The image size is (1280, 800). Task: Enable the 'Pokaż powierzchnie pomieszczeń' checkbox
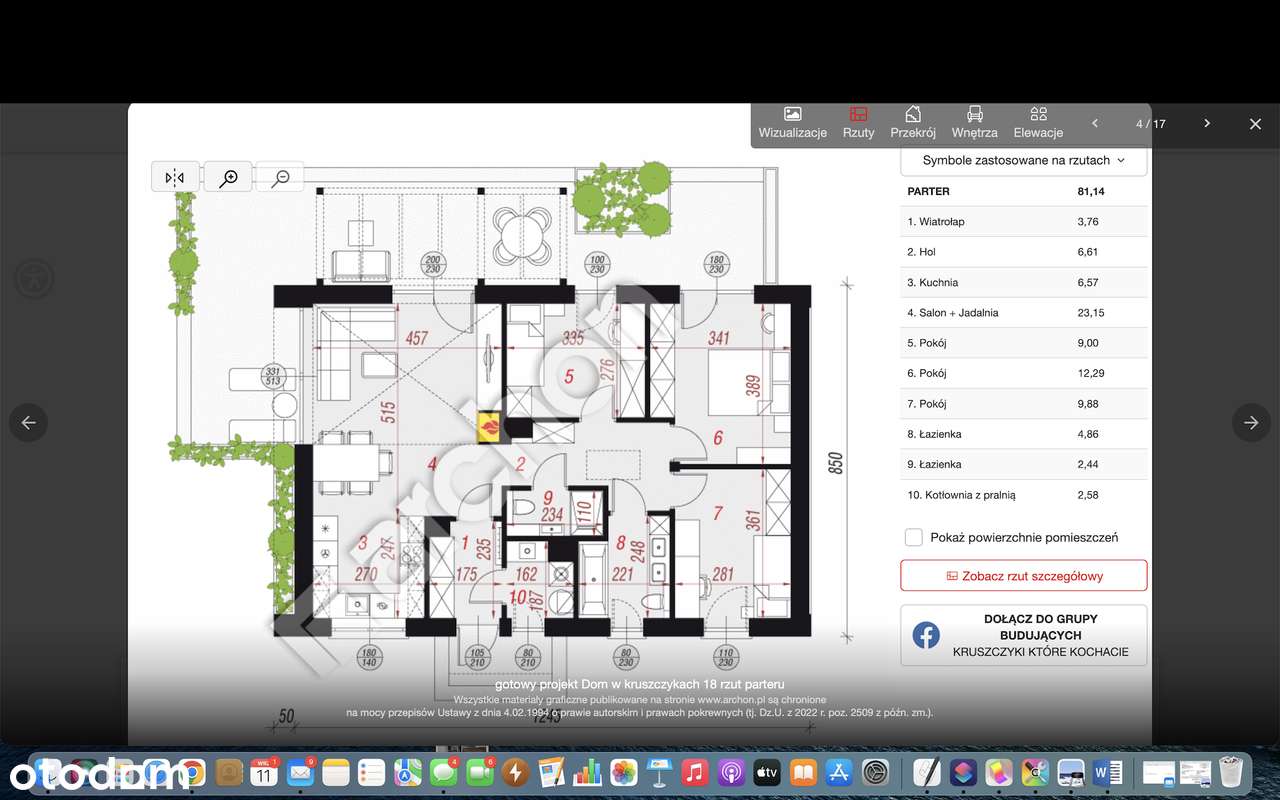coord(914,537)
